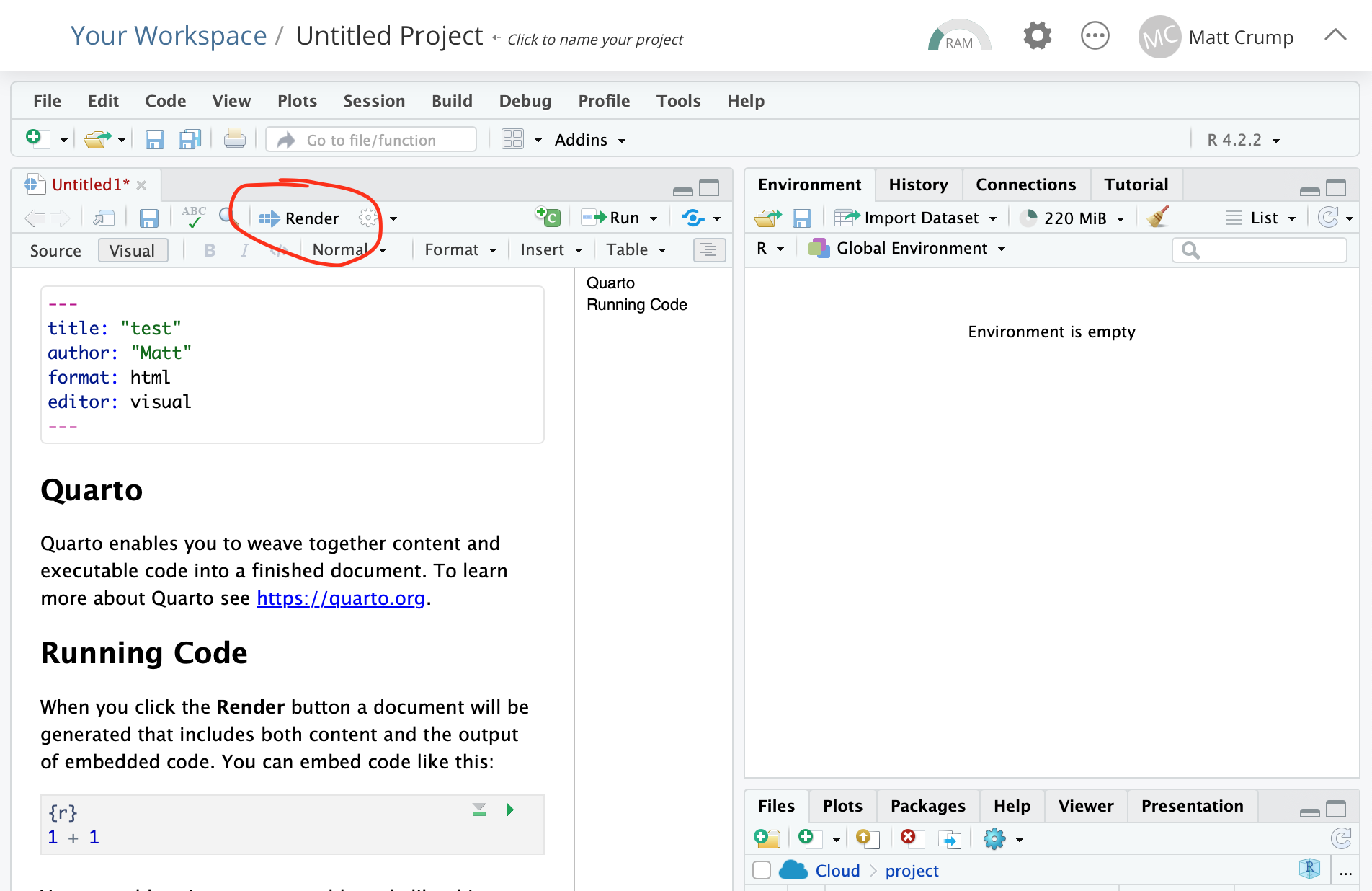Image resolution: width=1372 pixels, height=891 pixels.
Task: Run all chunks above icon
Action: [479, 810]
